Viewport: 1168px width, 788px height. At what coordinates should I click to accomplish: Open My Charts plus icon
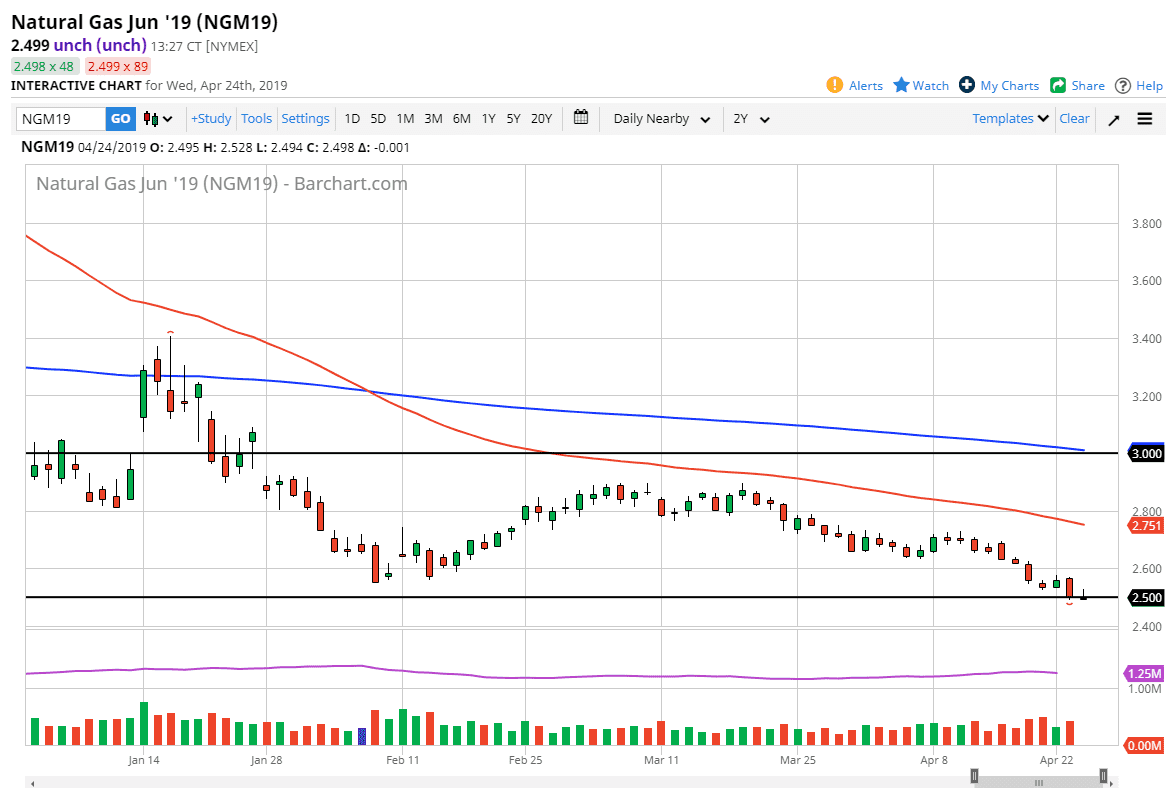967,85
